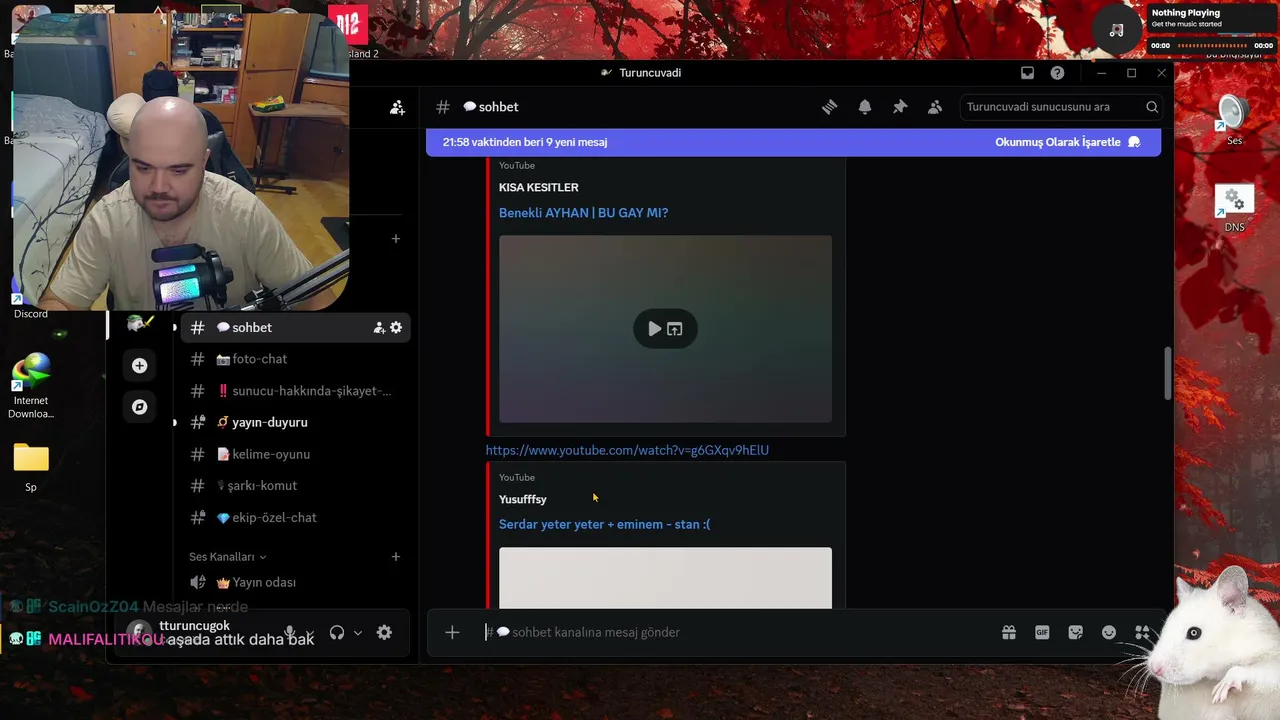1280x720 pixels.
Task: Add a channel to Ses Kanalları
Action: coord(396,557)
